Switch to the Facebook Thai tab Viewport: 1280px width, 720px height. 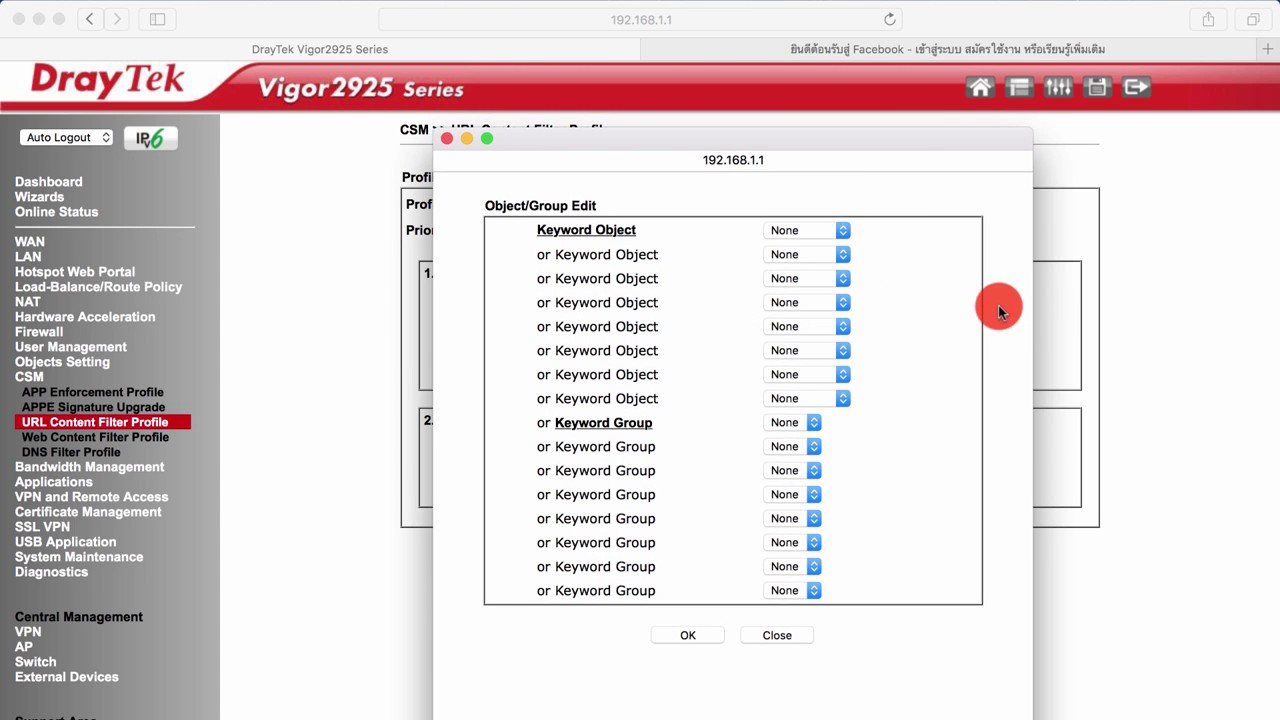pos(947,49)
